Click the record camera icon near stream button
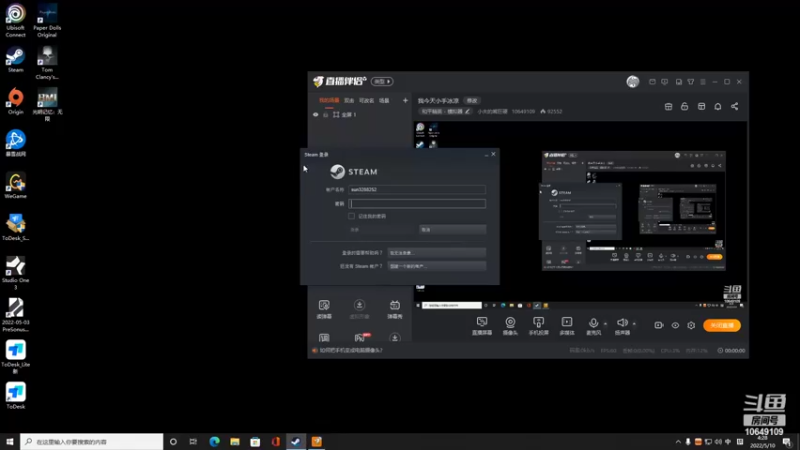Screen dimensions: 800x450 click(x=659, y=326)
